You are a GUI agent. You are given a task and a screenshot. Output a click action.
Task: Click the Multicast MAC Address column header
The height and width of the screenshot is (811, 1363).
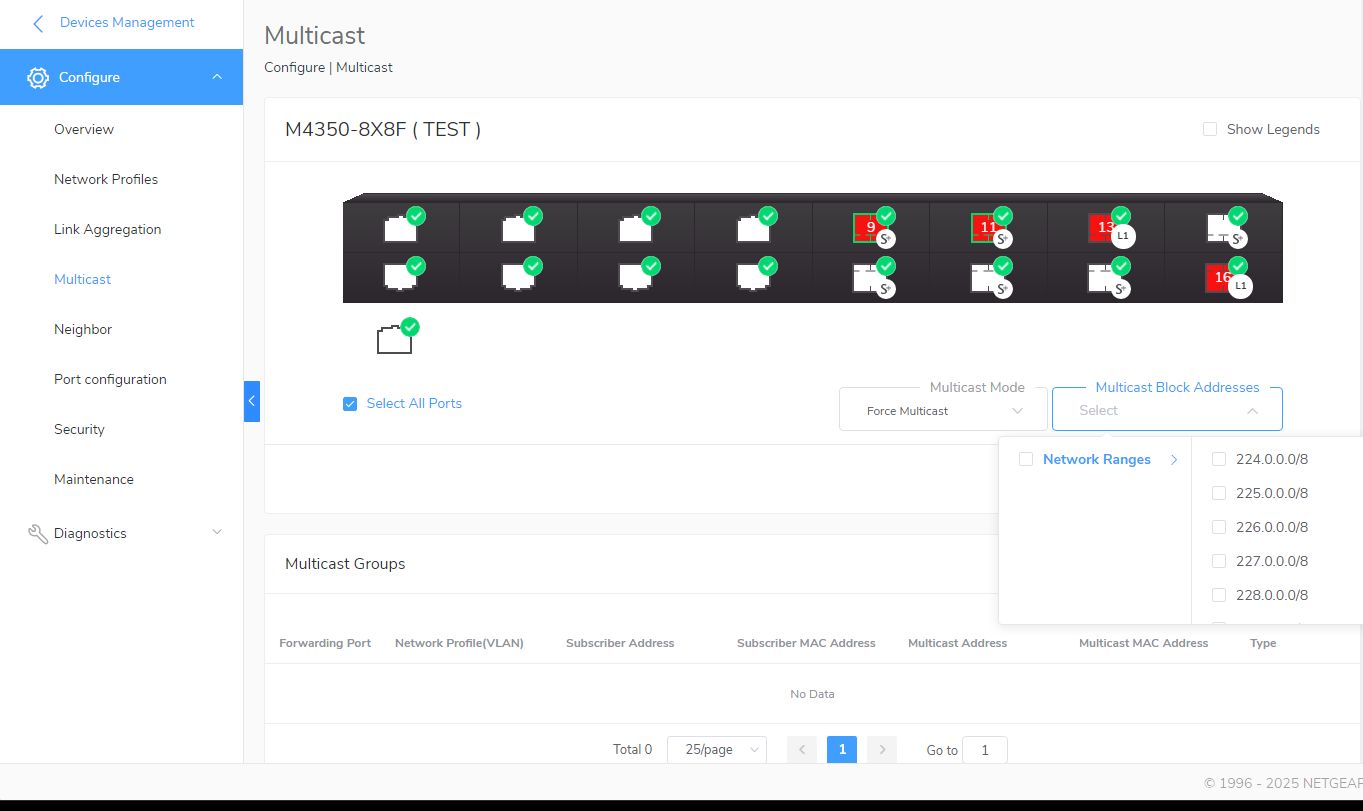click(1143, 643)
